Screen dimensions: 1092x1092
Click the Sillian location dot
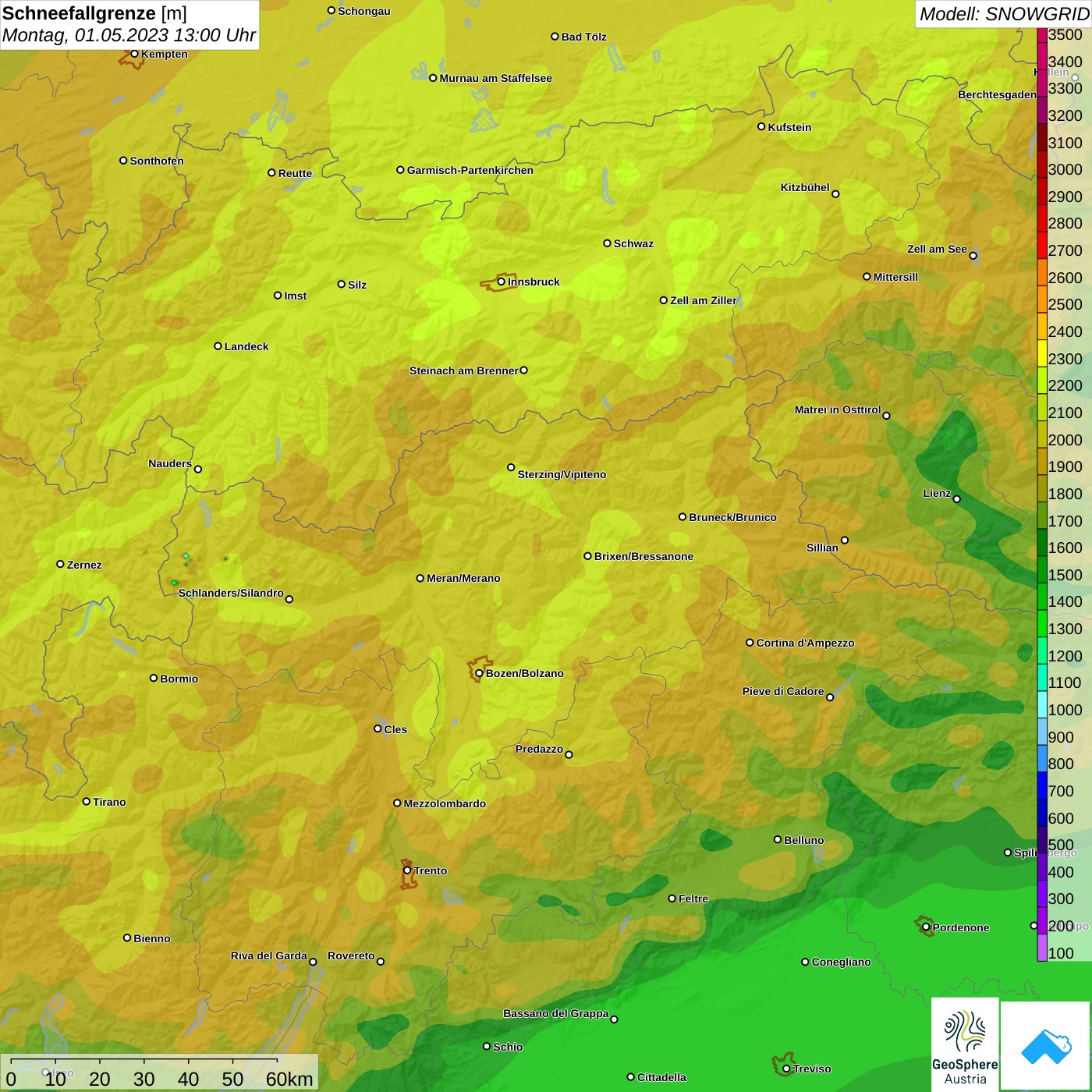[845, 540]
